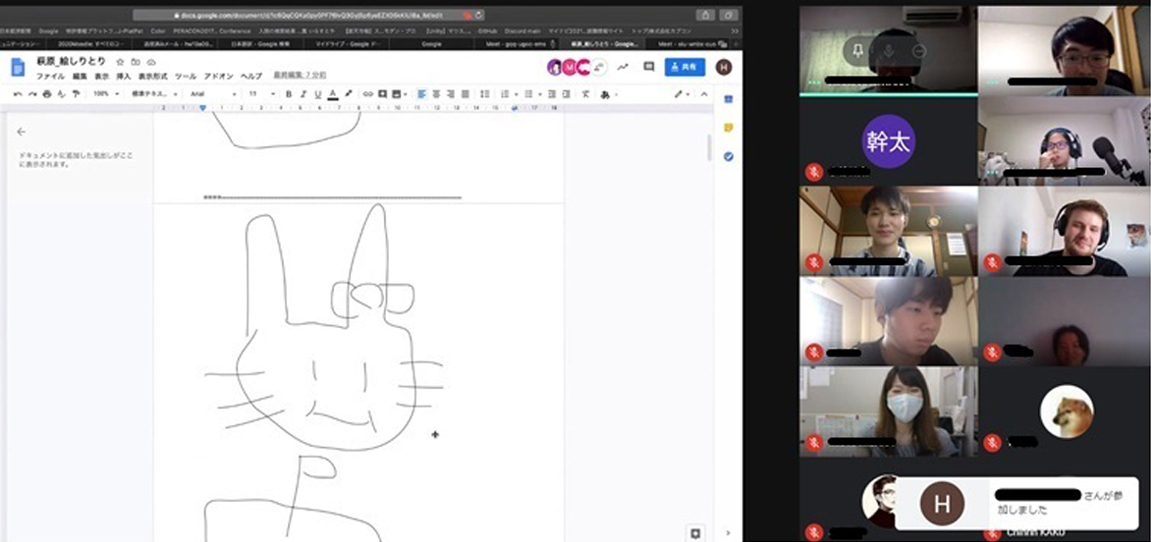1151x542 pixels.
Task: Open the font size 11 dropdown
Action: (x=262, y=94)
